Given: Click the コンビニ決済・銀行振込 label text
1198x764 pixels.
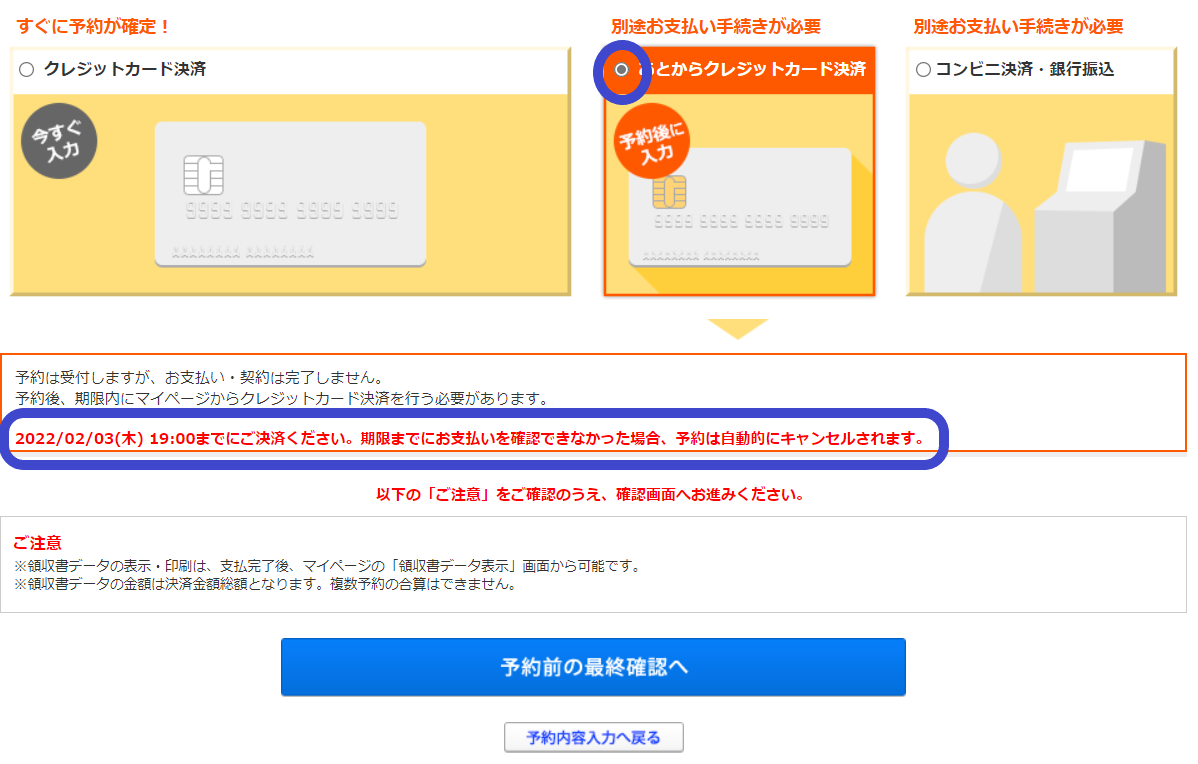Looking at the screenshot, I should click(x=1025, y=69).
